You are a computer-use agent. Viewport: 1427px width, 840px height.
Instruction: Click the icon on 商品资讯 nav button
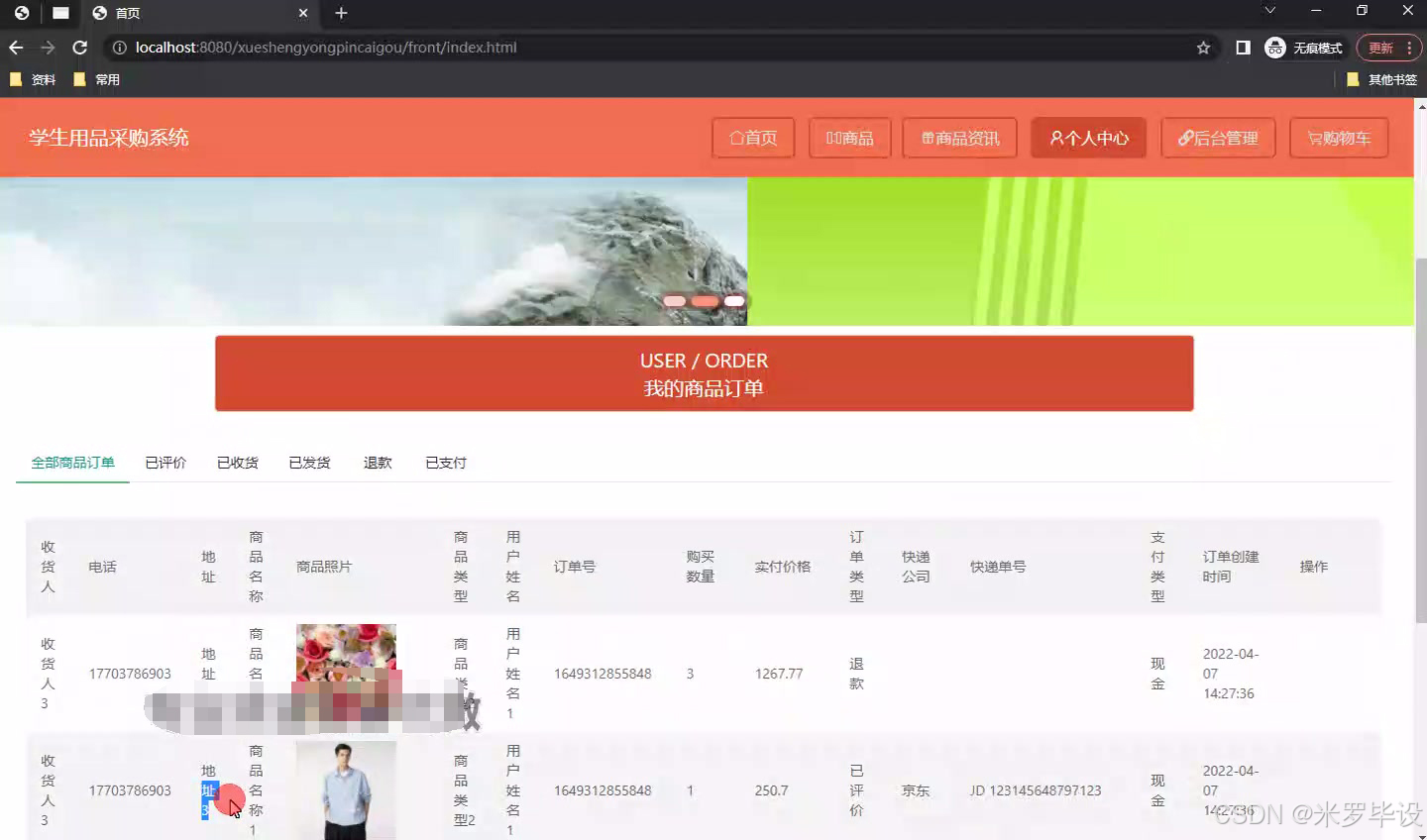930,138
